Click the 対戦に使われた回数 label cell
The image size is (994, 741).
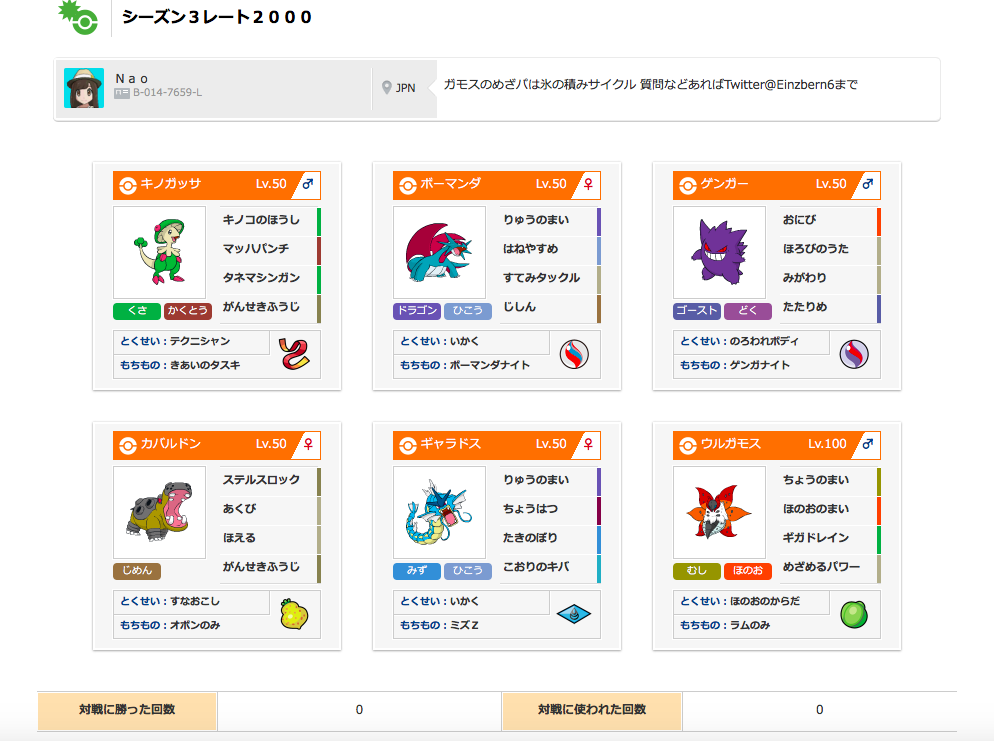[x=592, y=711]
